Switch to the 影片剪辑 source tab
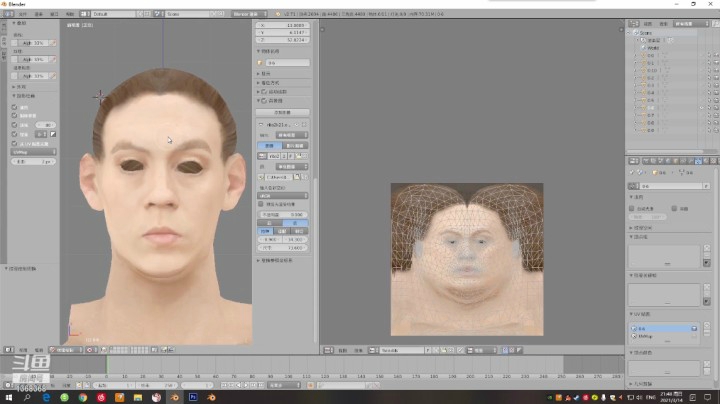 click(x=295, y=146)
